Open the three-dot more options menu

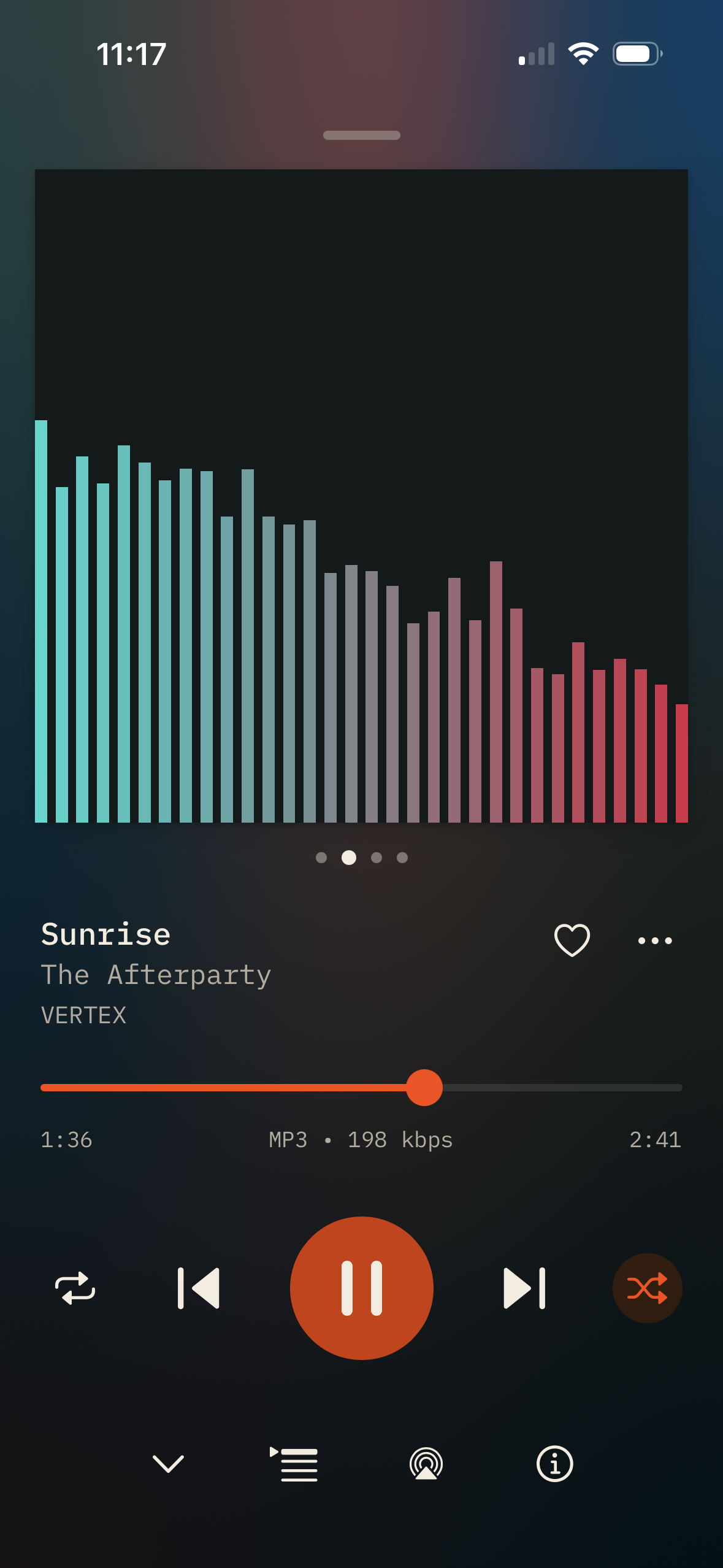coord(655,940)
